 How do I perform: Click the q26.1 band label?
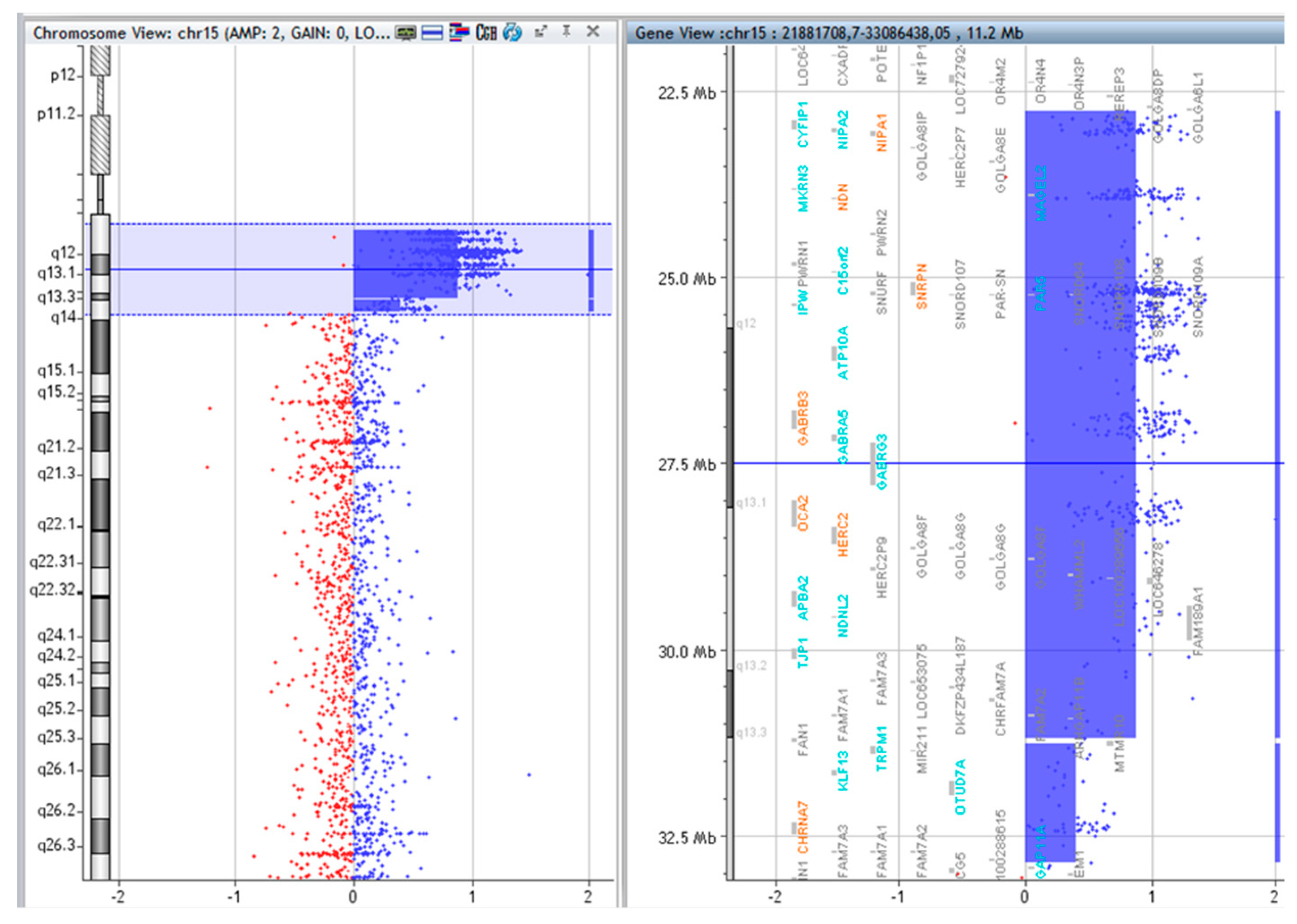pyautogui.click(x=56, y=769)
